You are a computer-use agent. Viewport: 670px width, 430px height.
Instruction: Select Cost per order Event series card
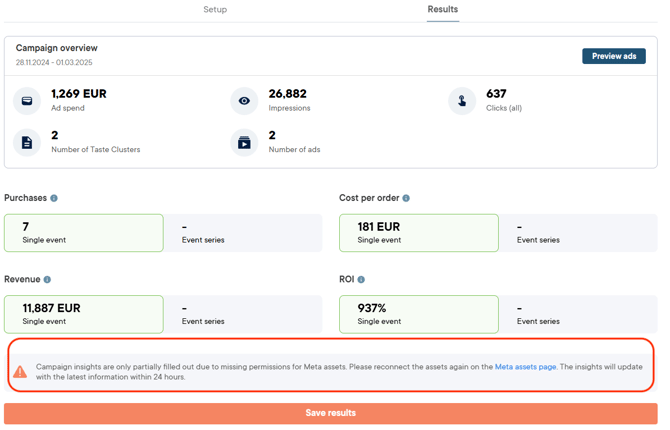click(578, 233)
